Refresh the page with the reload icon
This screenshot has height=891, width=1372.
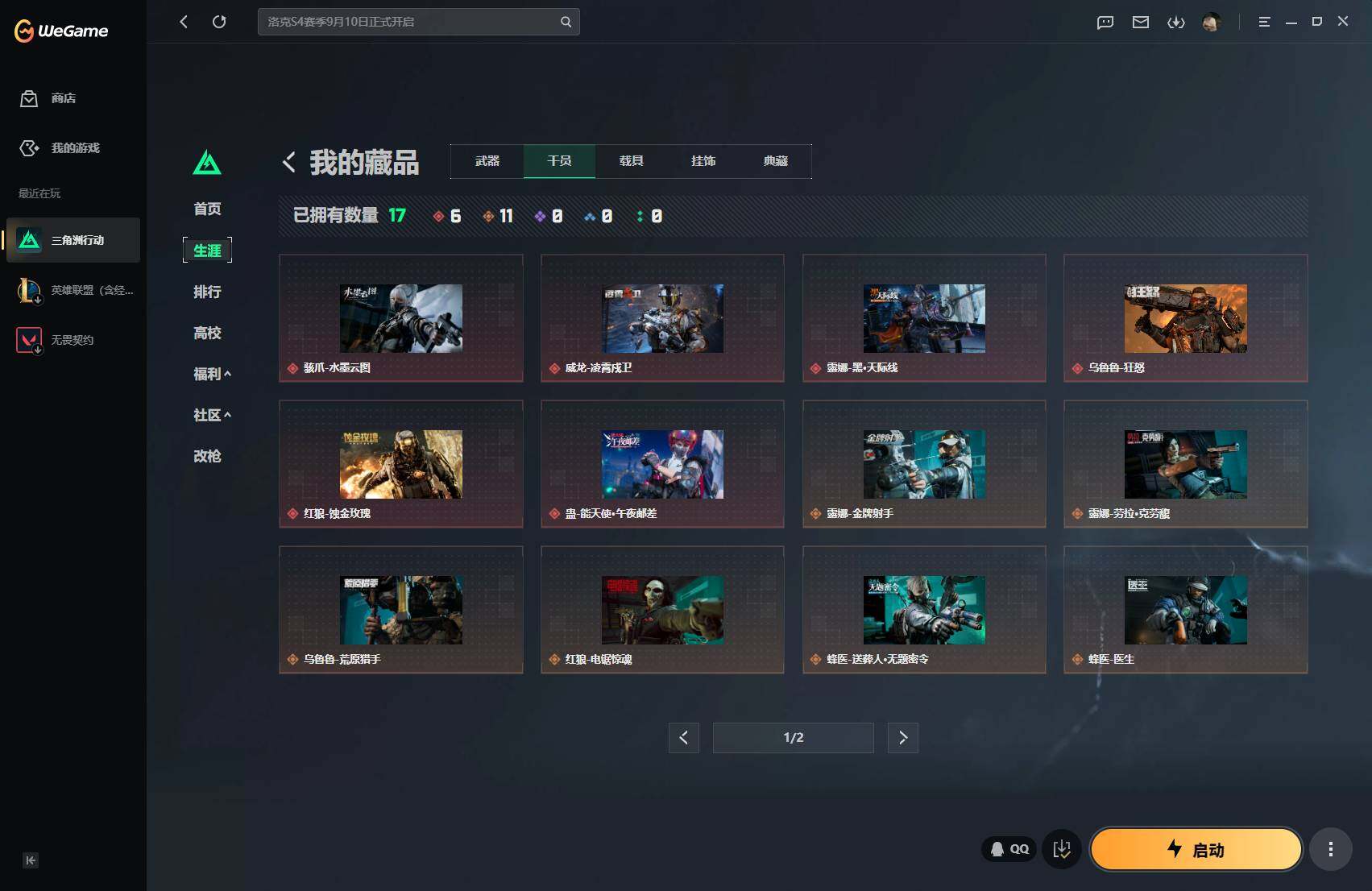tap(219, 22)
